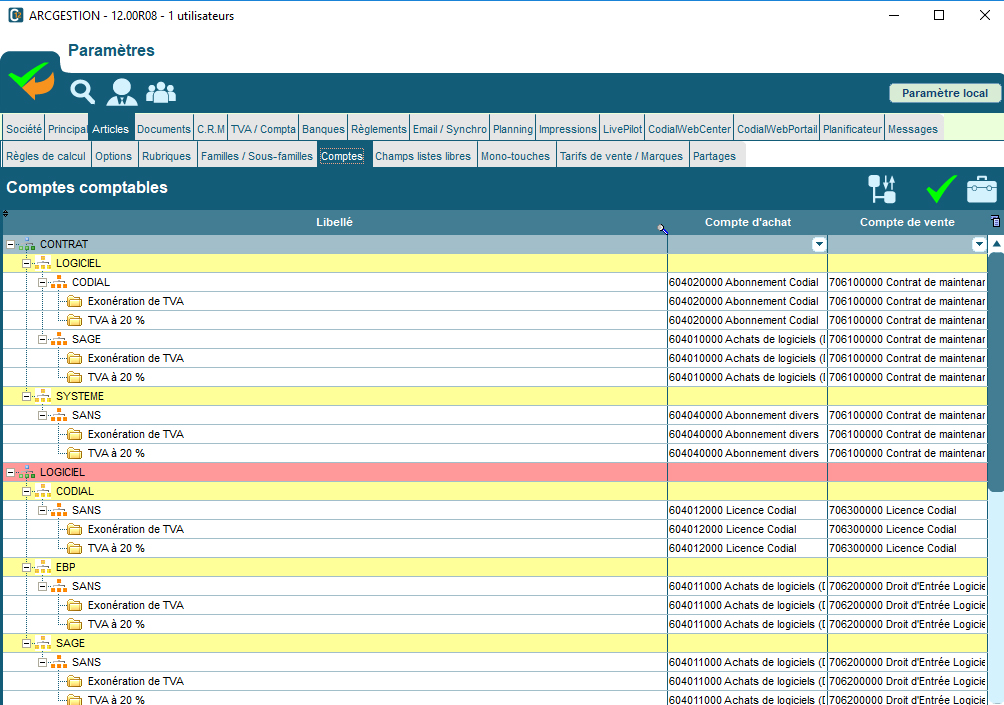Click the magnifying glass search icon
Image resolution: width=1004 pixels, height=705 pixels.
coord(82,92)
